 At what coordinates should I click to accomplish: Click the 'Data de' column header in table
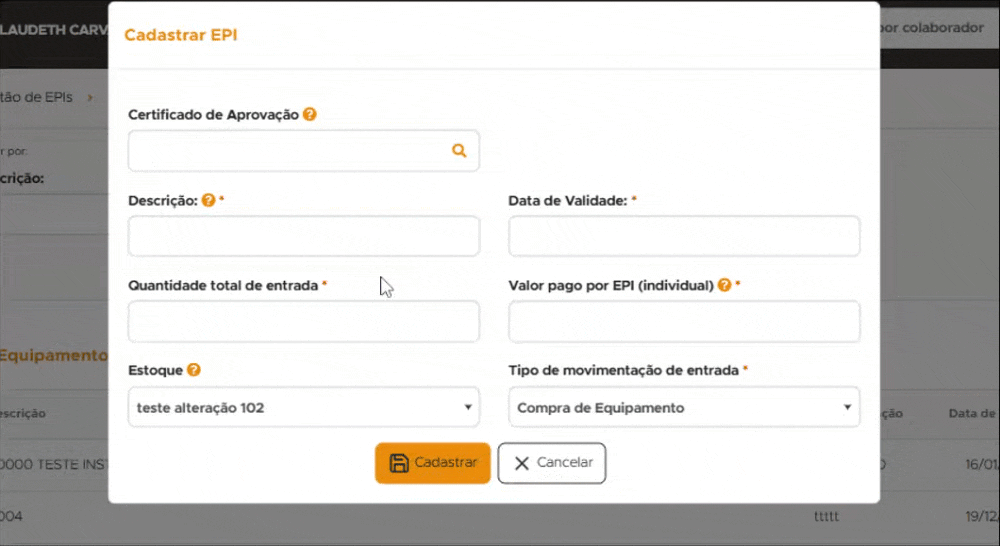tap(972, 414)
